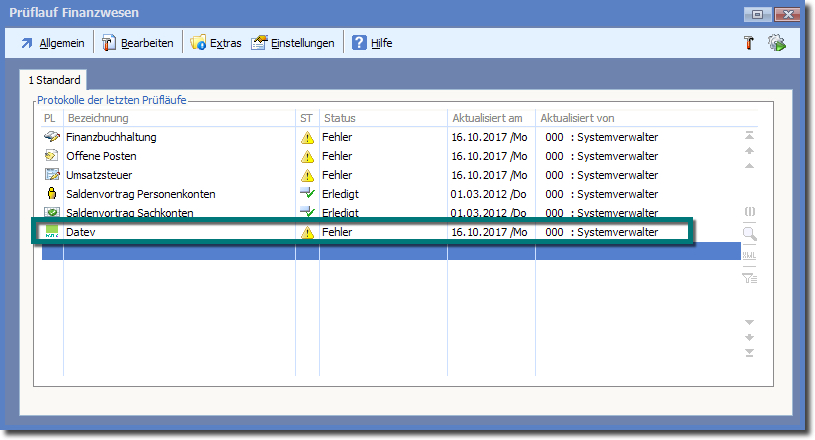Image resolution: width=815 pixels, height=440 pixels.
Task: Open the Hilfe menu
Action: 372,43
